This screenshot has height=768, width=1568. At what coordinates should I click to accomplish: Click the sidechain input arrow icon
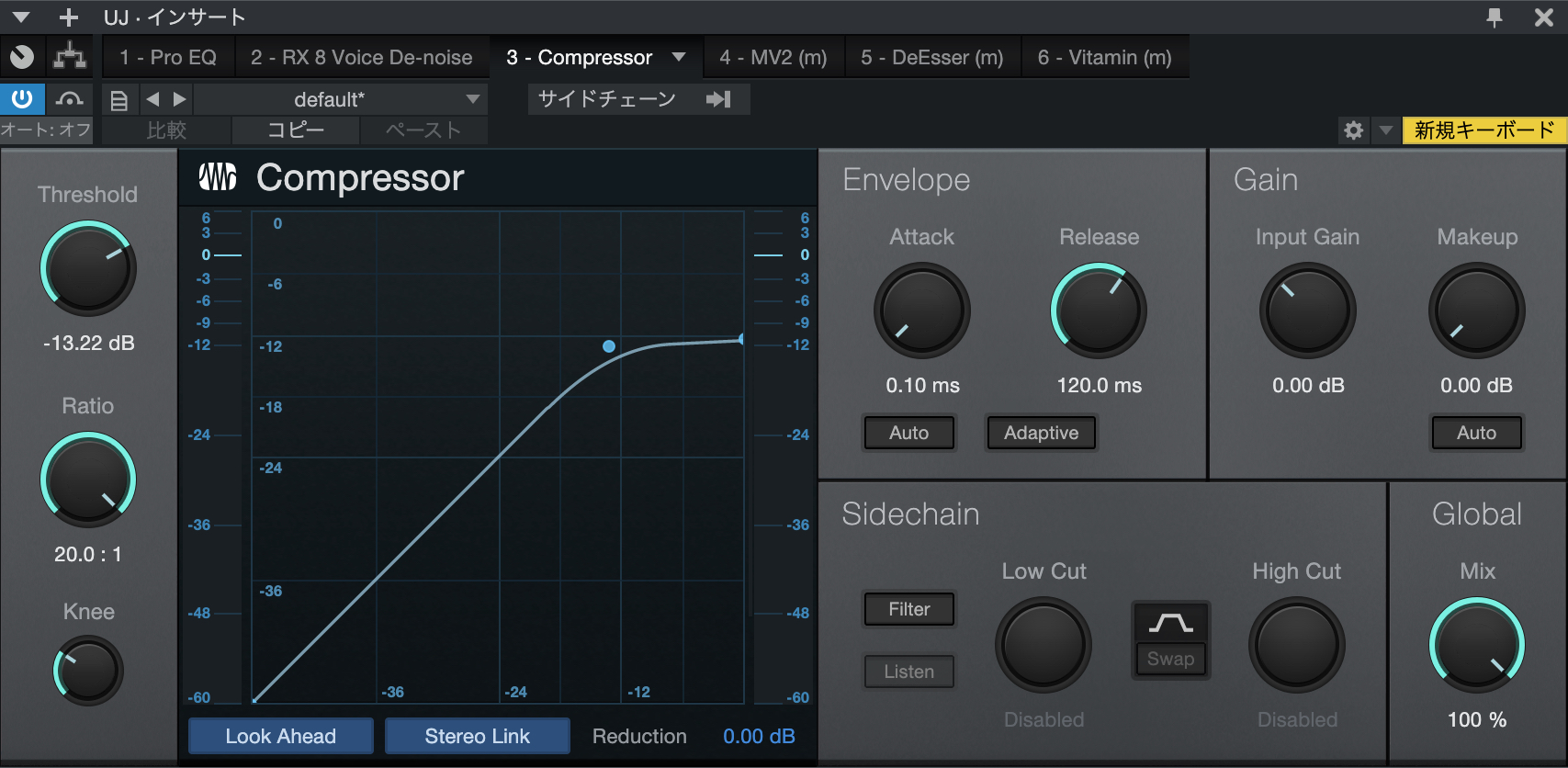(718, 99)
